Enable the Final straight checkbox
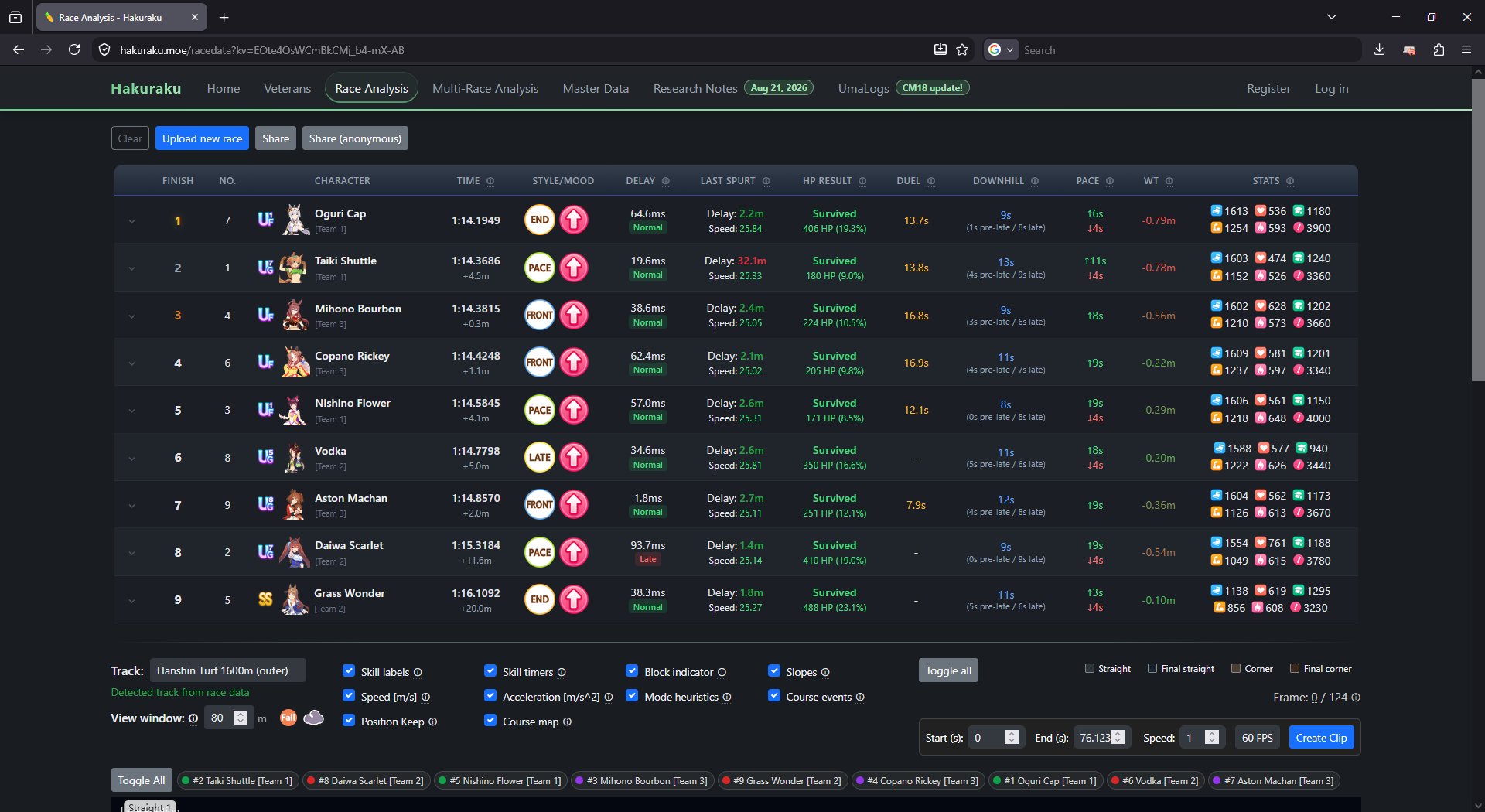 pyautogui.click(x=1152, y=668)
